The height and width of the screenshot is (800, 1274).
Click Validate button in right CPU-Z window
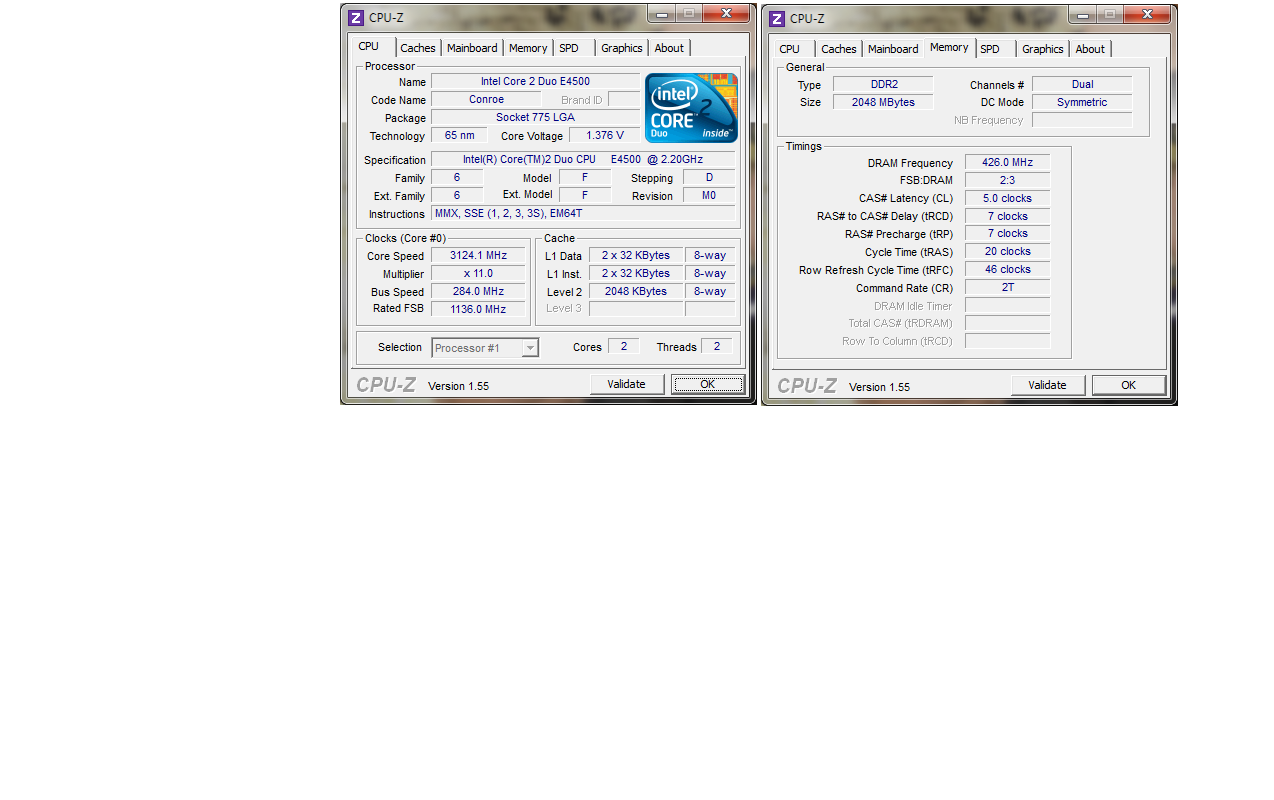(1048, 386)
